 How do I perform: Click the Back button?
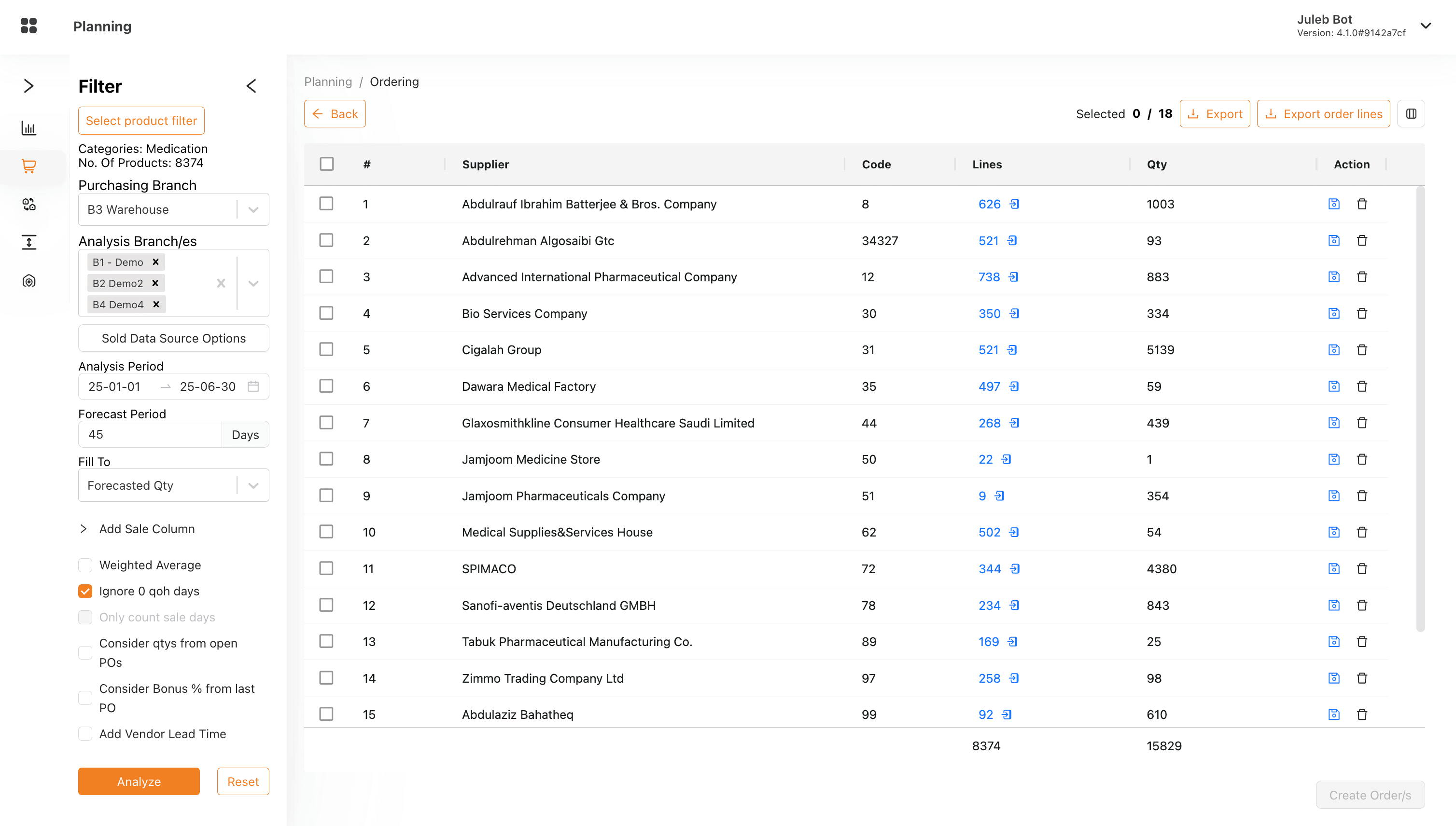(335, 114)
